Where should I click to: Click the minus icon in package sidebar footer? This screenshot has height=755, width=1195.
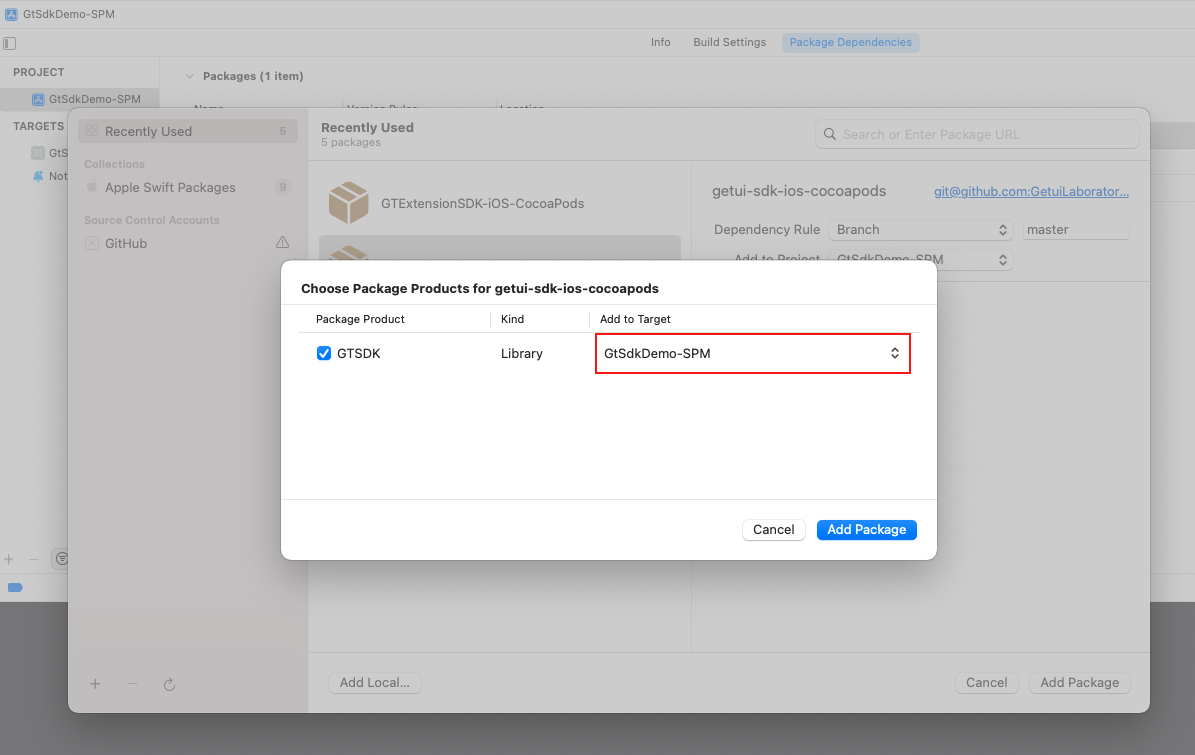tap(132, 684)
